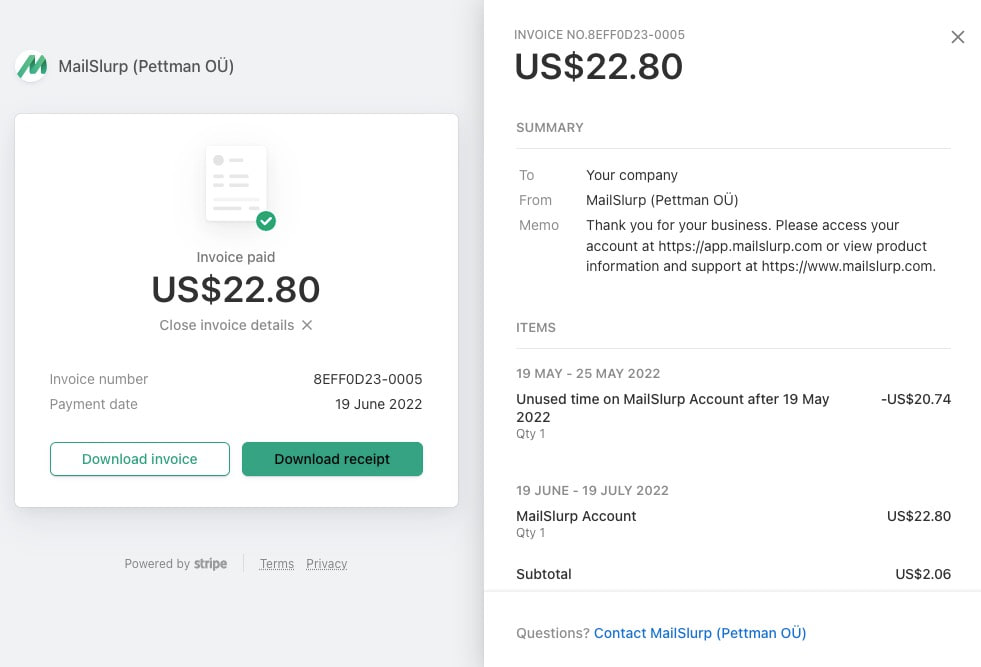Click the MailSlurp logo icon

pos(31,67)
